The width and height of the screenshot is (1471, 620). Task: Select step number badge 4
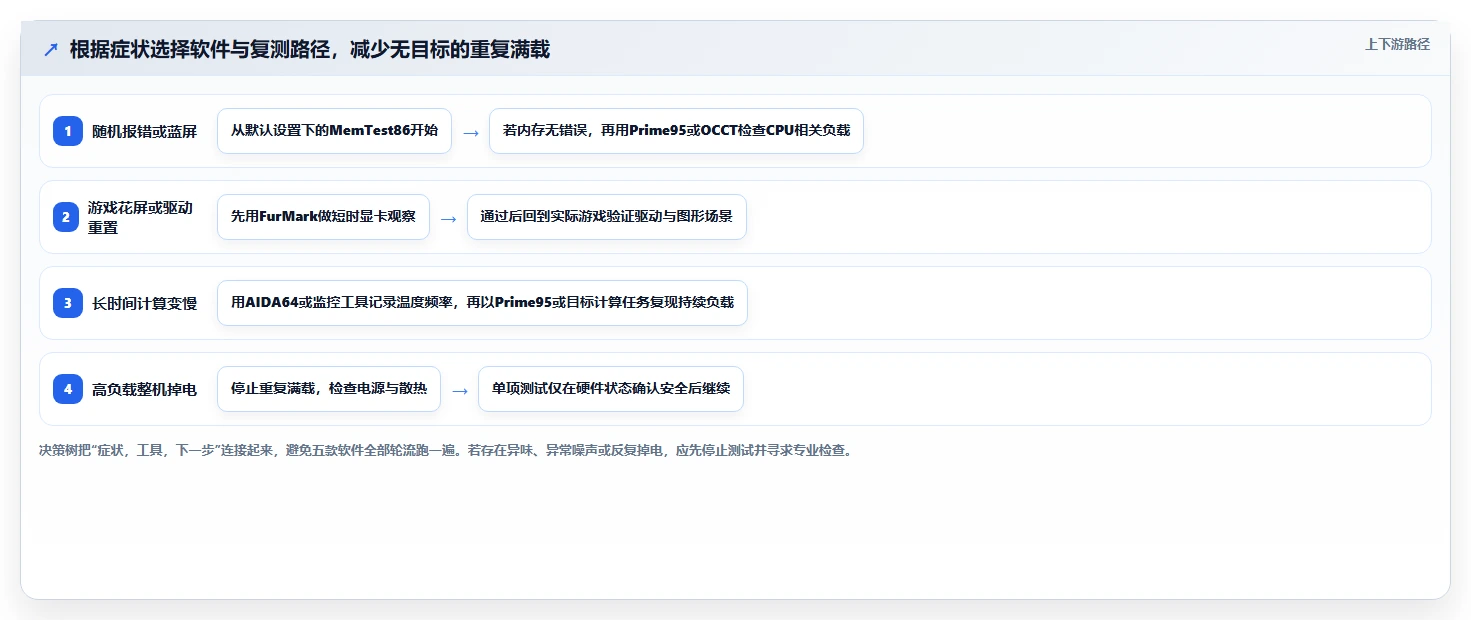coord(68,389)
